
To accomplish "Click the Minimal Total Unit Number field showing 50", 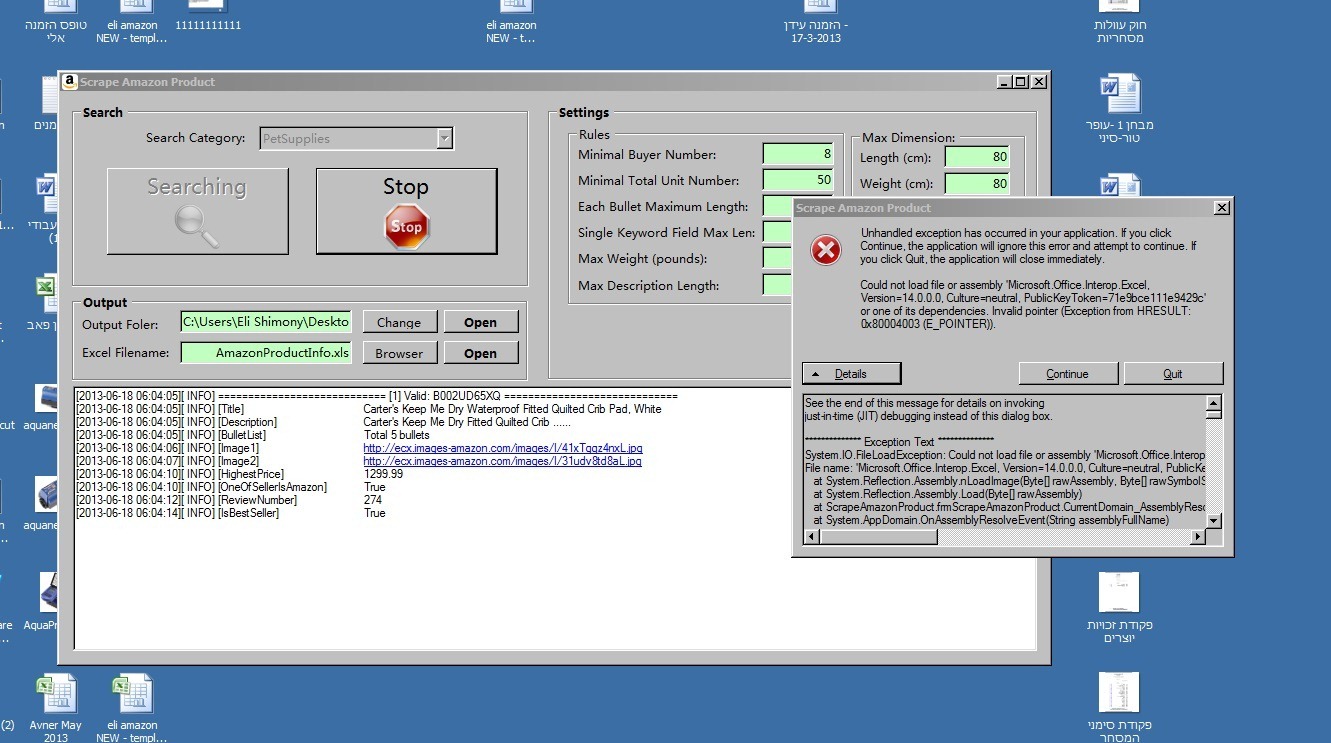I will tap(798, 180).
